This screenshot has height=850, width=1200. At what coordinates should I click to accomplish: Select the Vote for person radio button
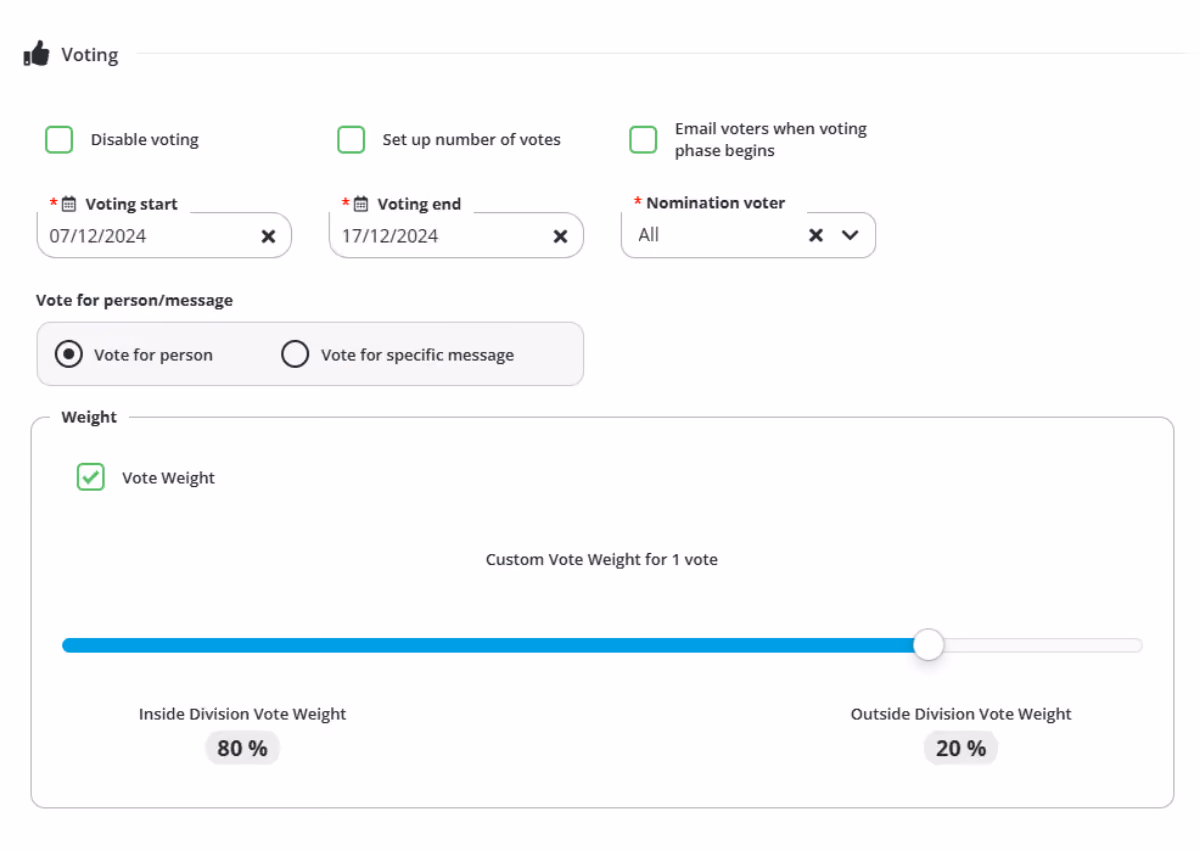[x=69, y=354]
